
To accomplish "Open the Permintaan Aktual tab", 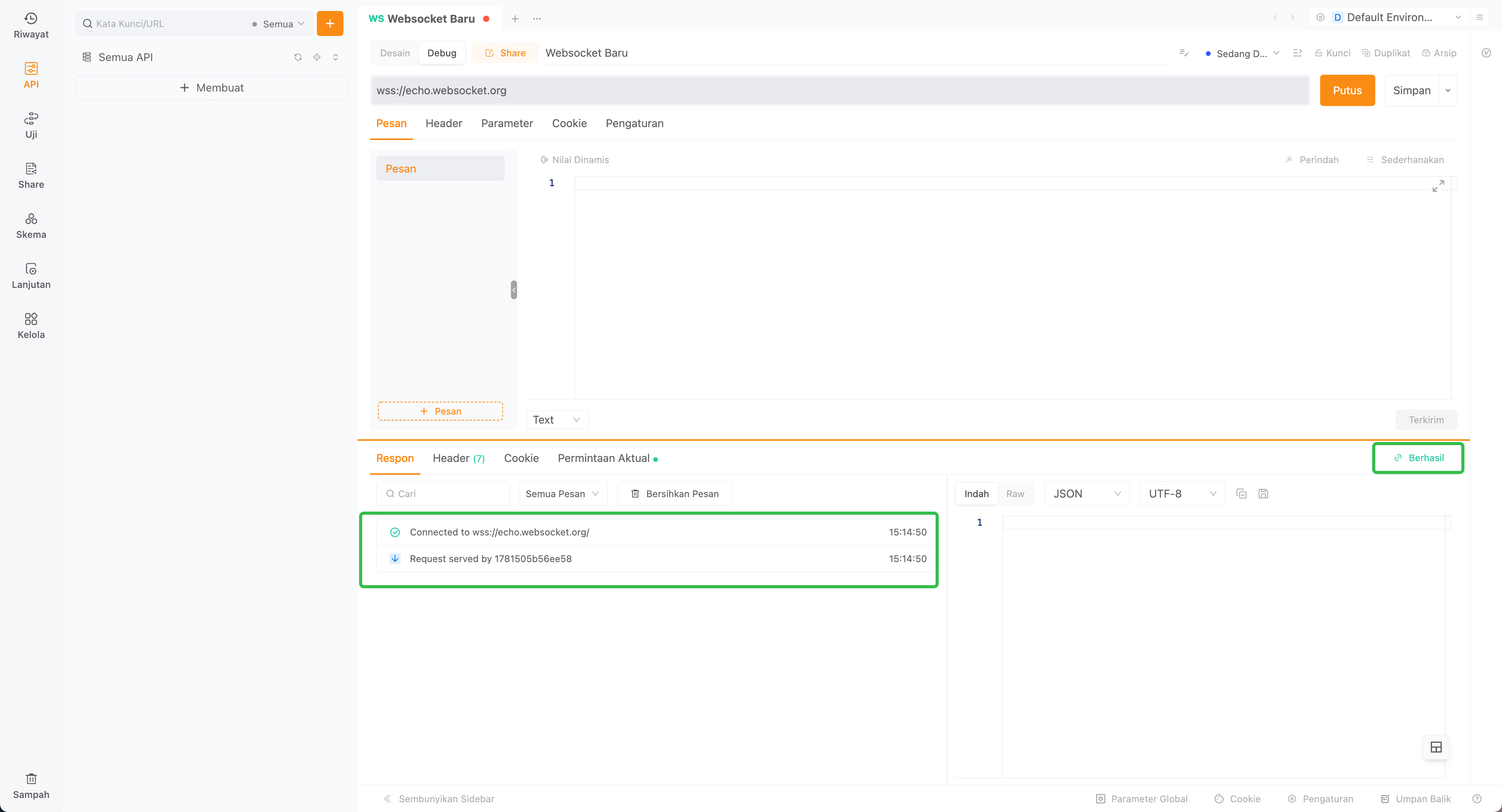I will pos(607,458).
